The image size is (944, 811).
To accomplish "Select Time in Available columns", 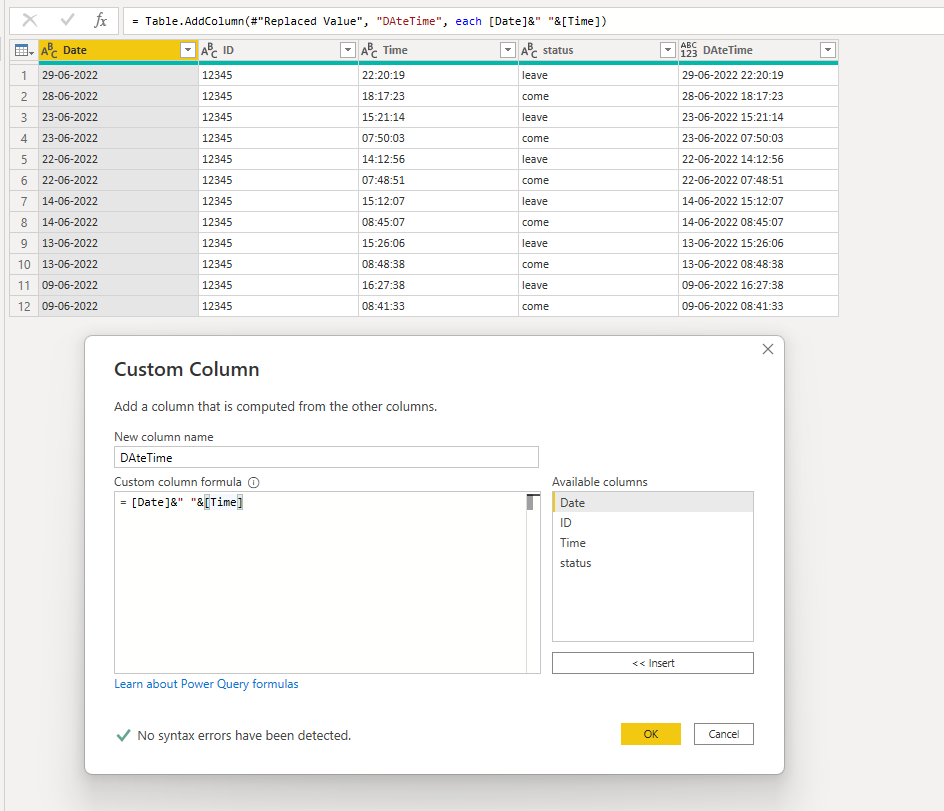I will (653, 543).
